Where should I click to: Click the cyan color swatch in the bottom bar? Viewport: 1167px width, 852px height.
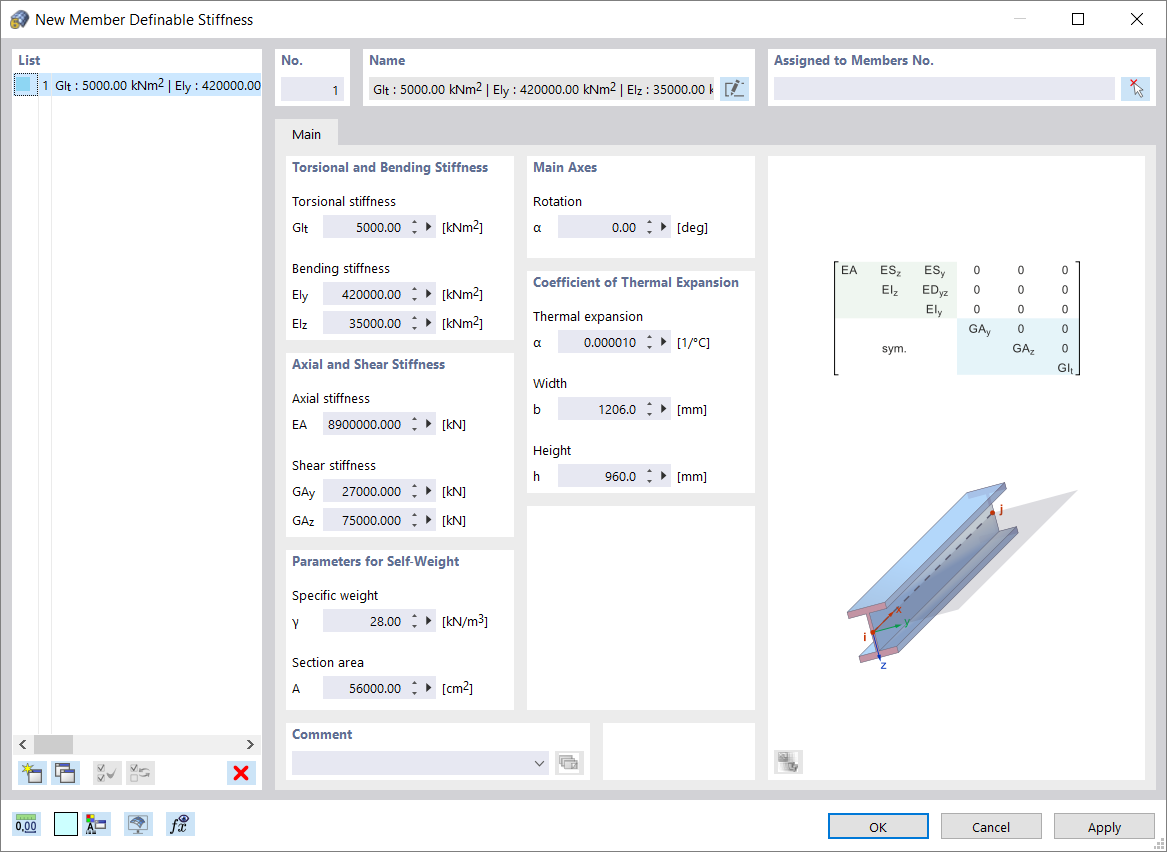coord(65,824)
